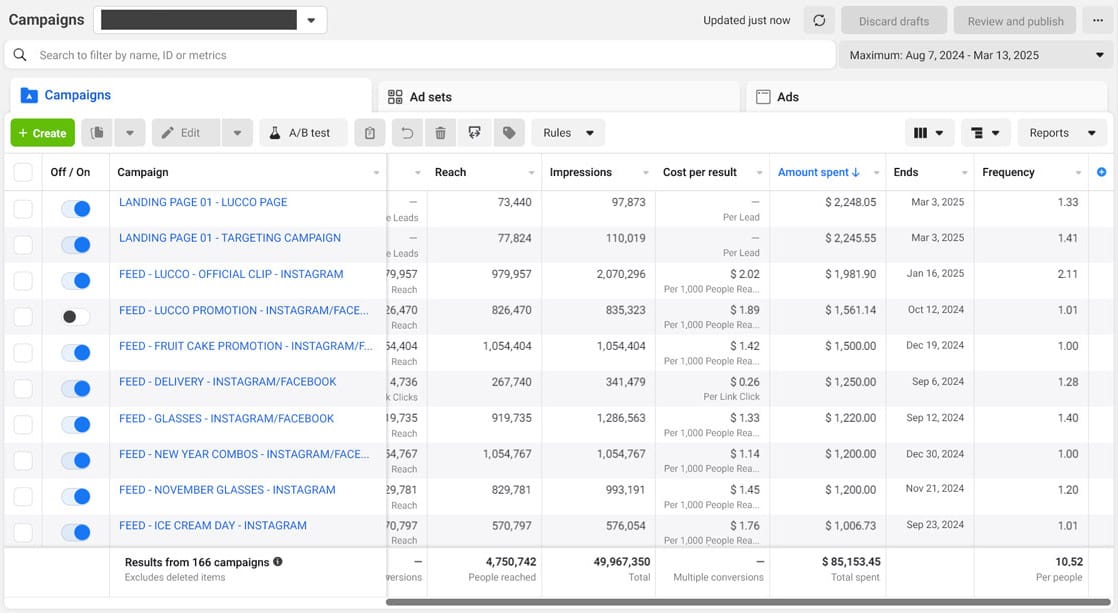The height and width of the screenshot is (613, 1118).
Task: Switch to the Ad sets tab
Action: pos(559,97)
